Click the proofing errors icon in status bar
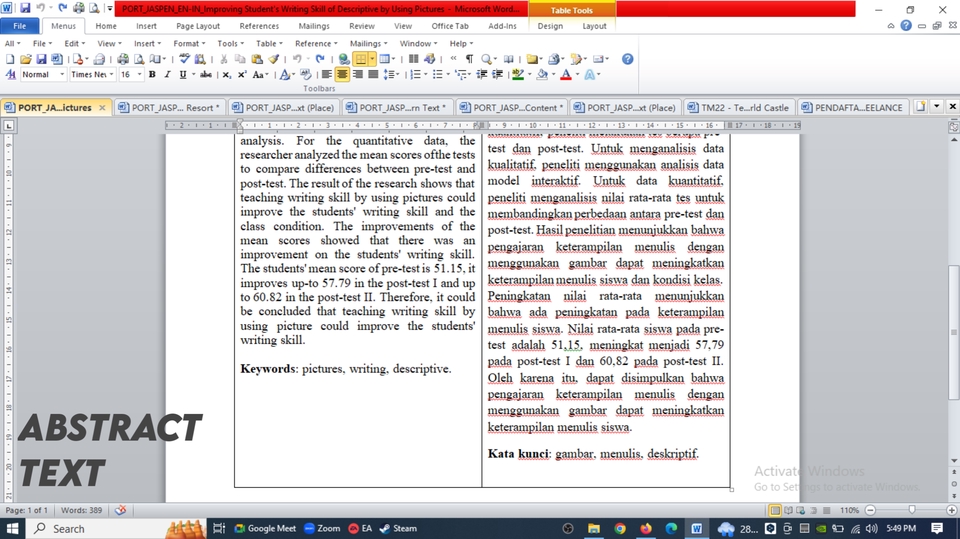Screen dimensions: 960x539 (121, 510)
